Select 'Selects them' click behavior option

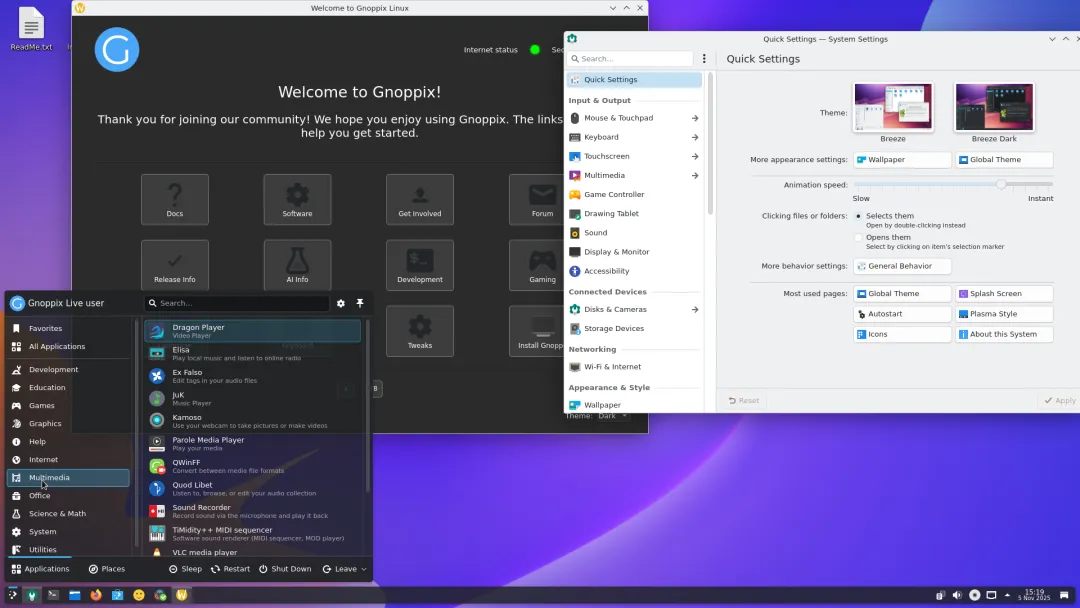[x=858, y=216]
